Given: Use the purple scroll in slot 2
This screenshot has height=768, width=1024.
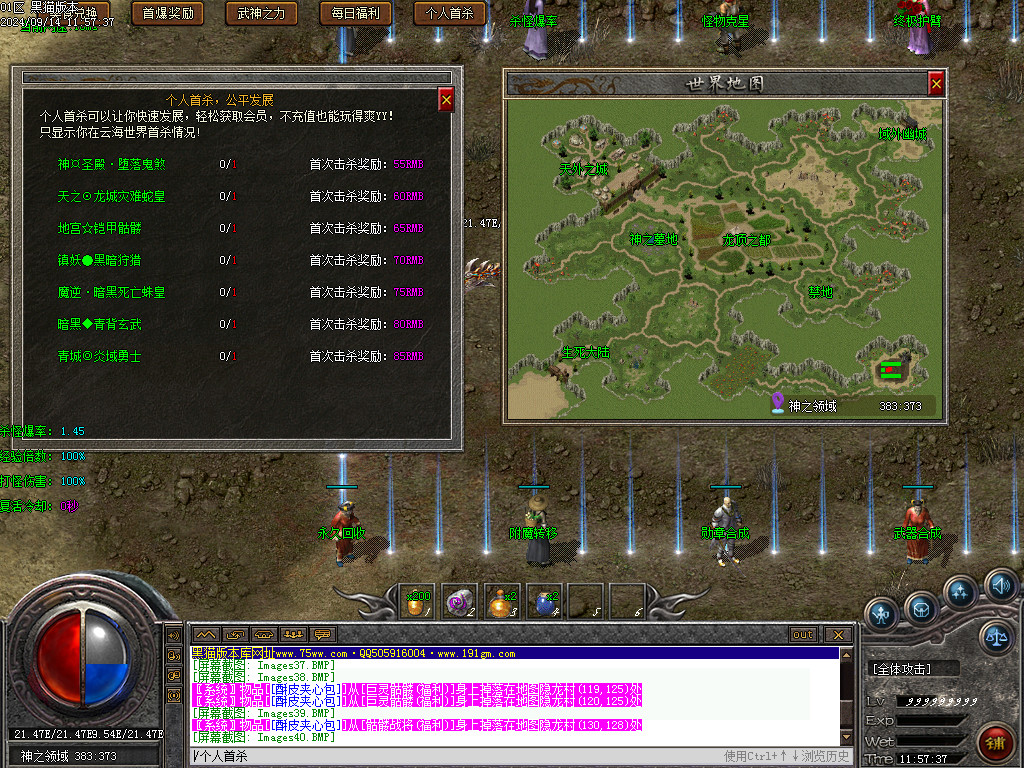Looking at the screenshot, I should [x=459, y=601].
